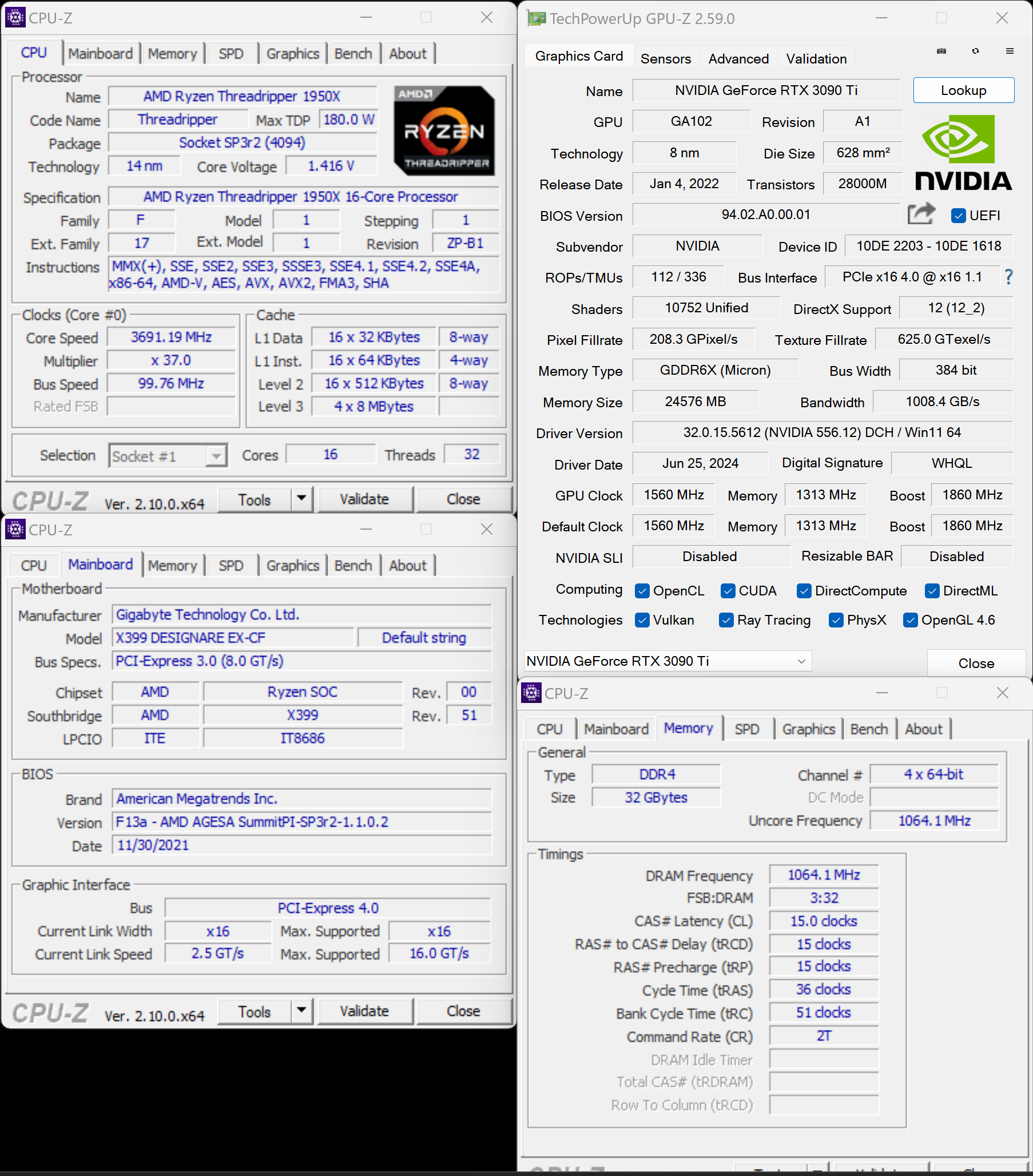The image size is (1033, 1176).
Task: Click the NVIDIA logo in GPU-Z
Action: pos(963,153)
